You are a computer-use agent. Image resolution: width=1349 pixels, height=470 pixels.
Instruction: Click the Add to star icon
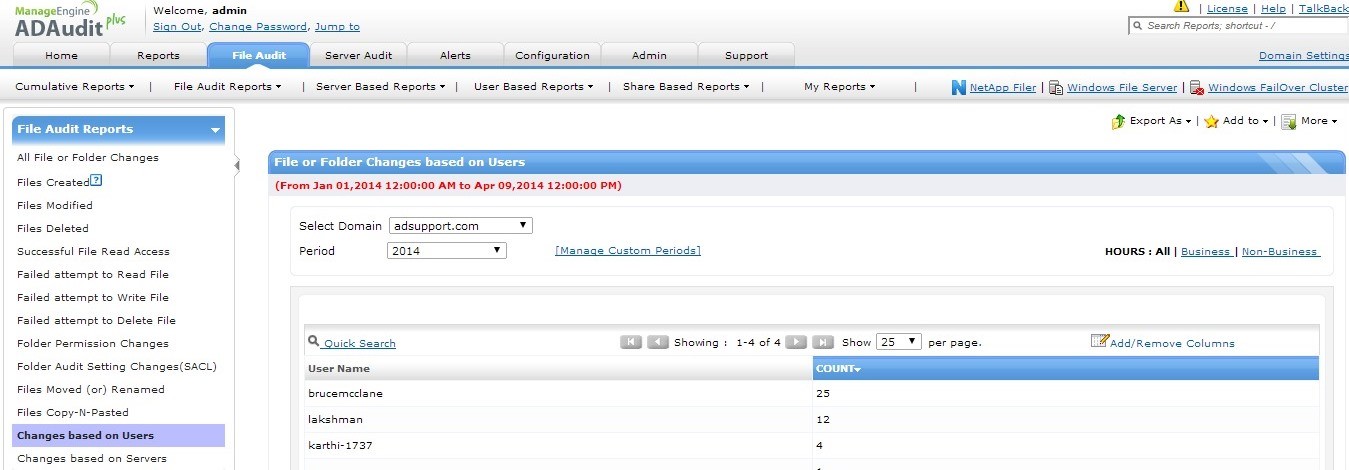point(1211,121)
